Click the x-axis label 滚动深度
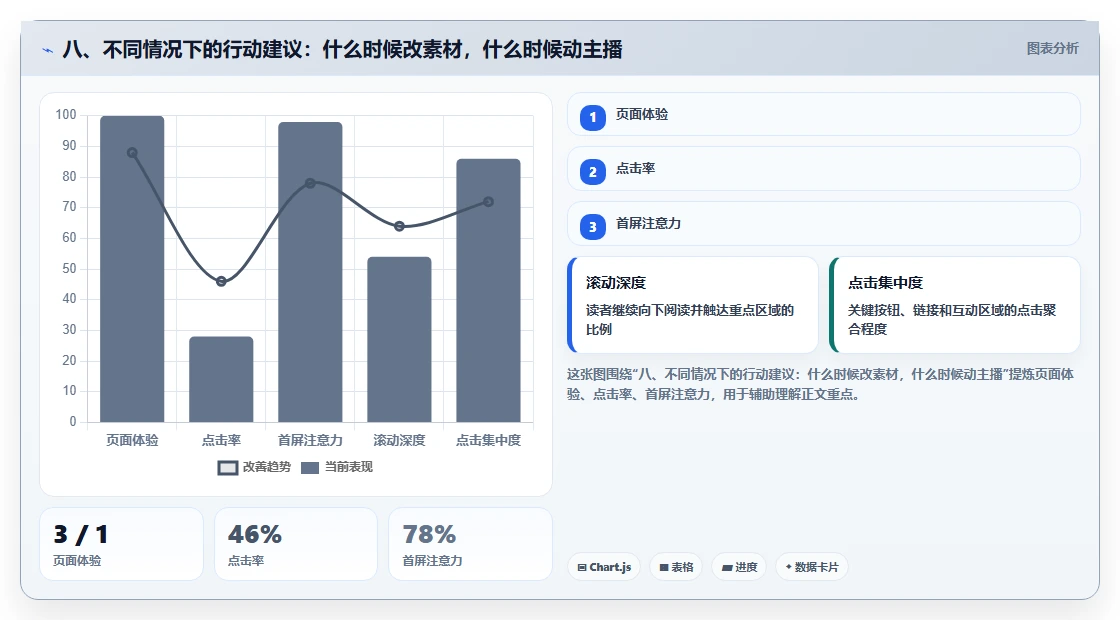Viewport: 1120px width, 620px height. 399,440
